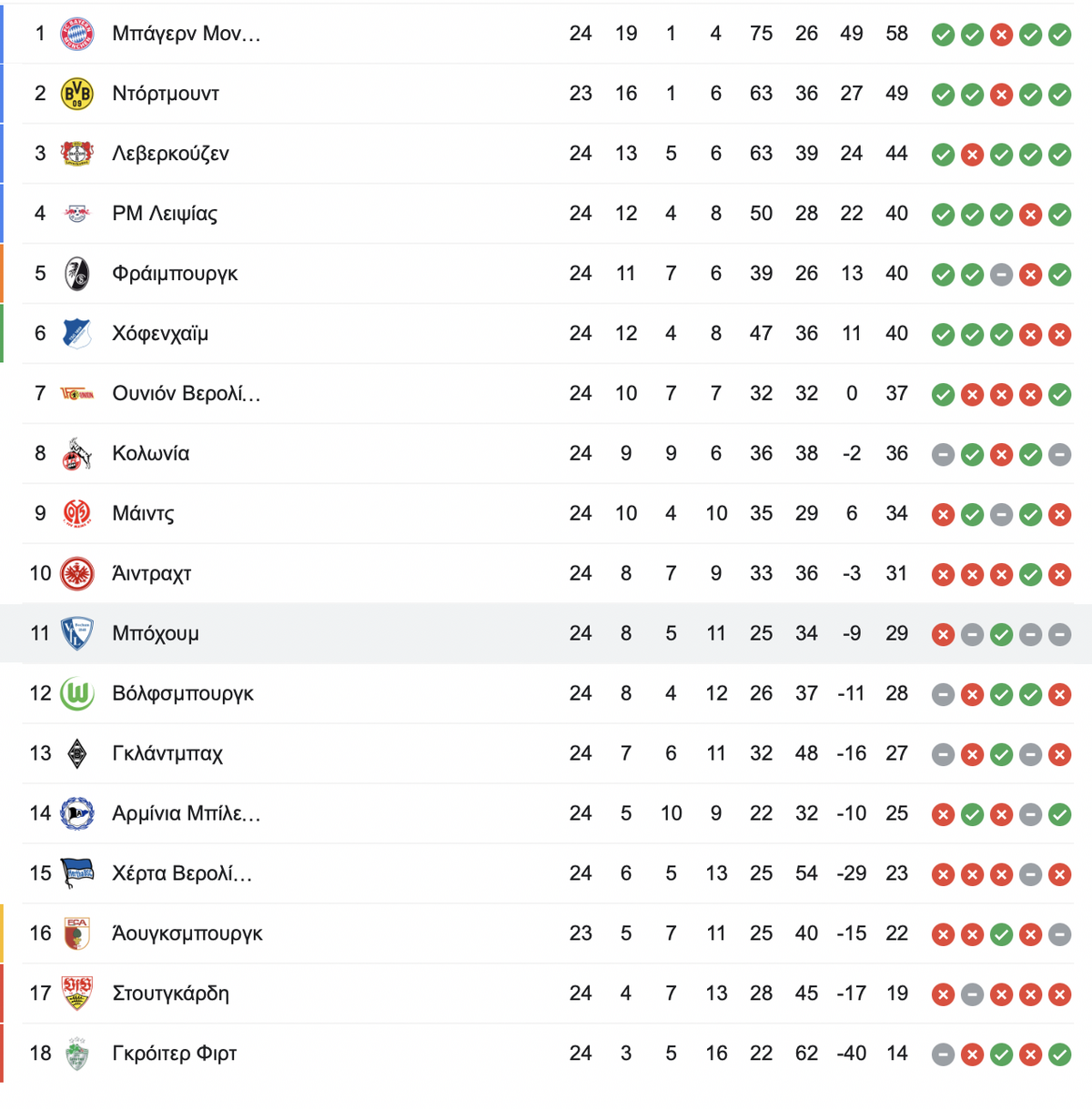Click the Bayern Munich club crest

77,34
